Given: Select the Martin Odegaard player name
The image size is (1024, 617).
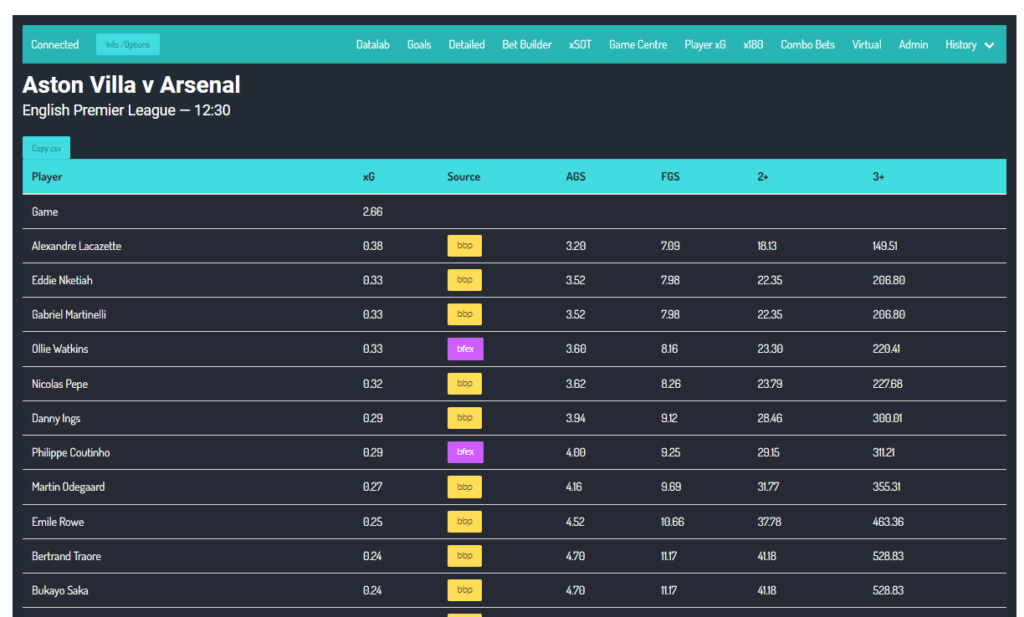Looking at the screenshot, I should tap(68, 487).
